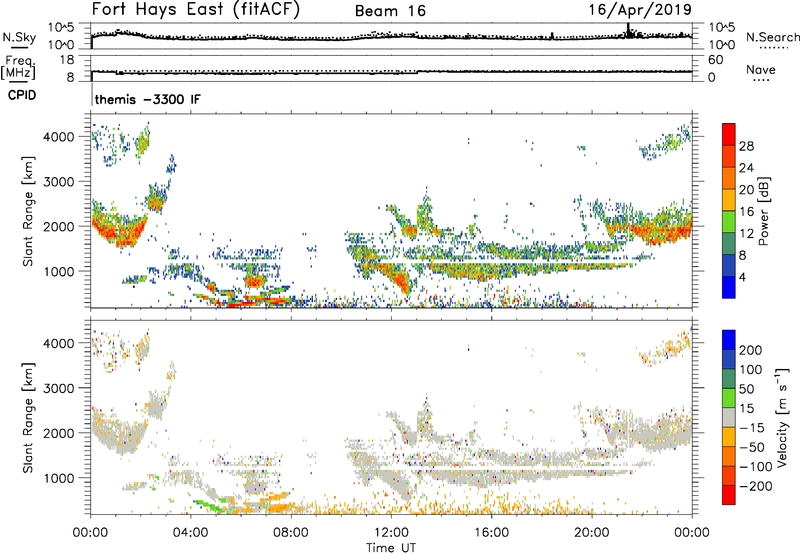This screenshot has height=554, width=800.
Task: Click the 'Time UT' axis title
Action: pyautogui.click(x=391, y=547)
